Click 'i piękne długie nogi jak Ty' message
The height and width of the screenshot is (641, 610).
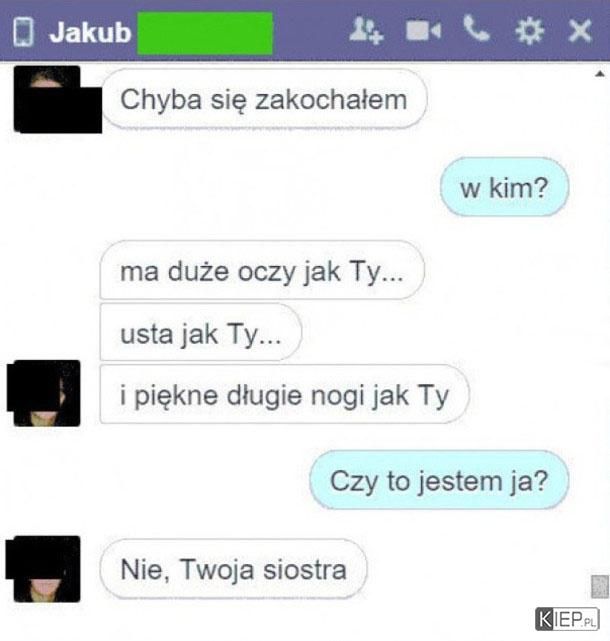pyautogui.click(x=284, y=394)
